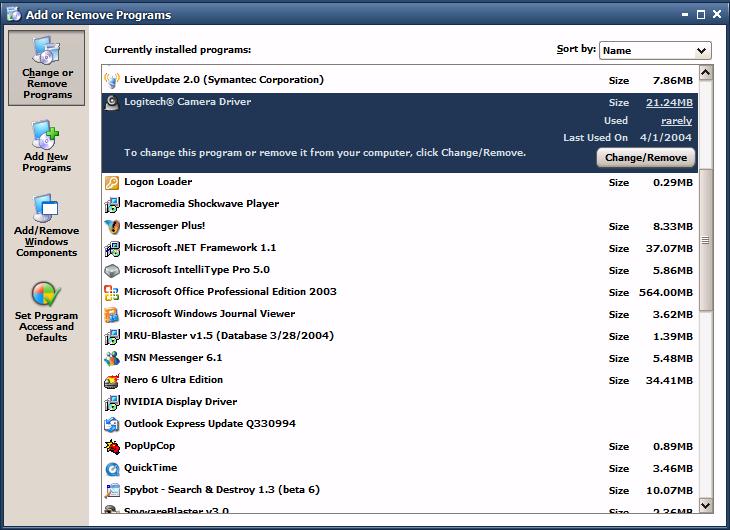
Task: Select Microsoft .NET Framework 1.1 entry
Action: 399,248
